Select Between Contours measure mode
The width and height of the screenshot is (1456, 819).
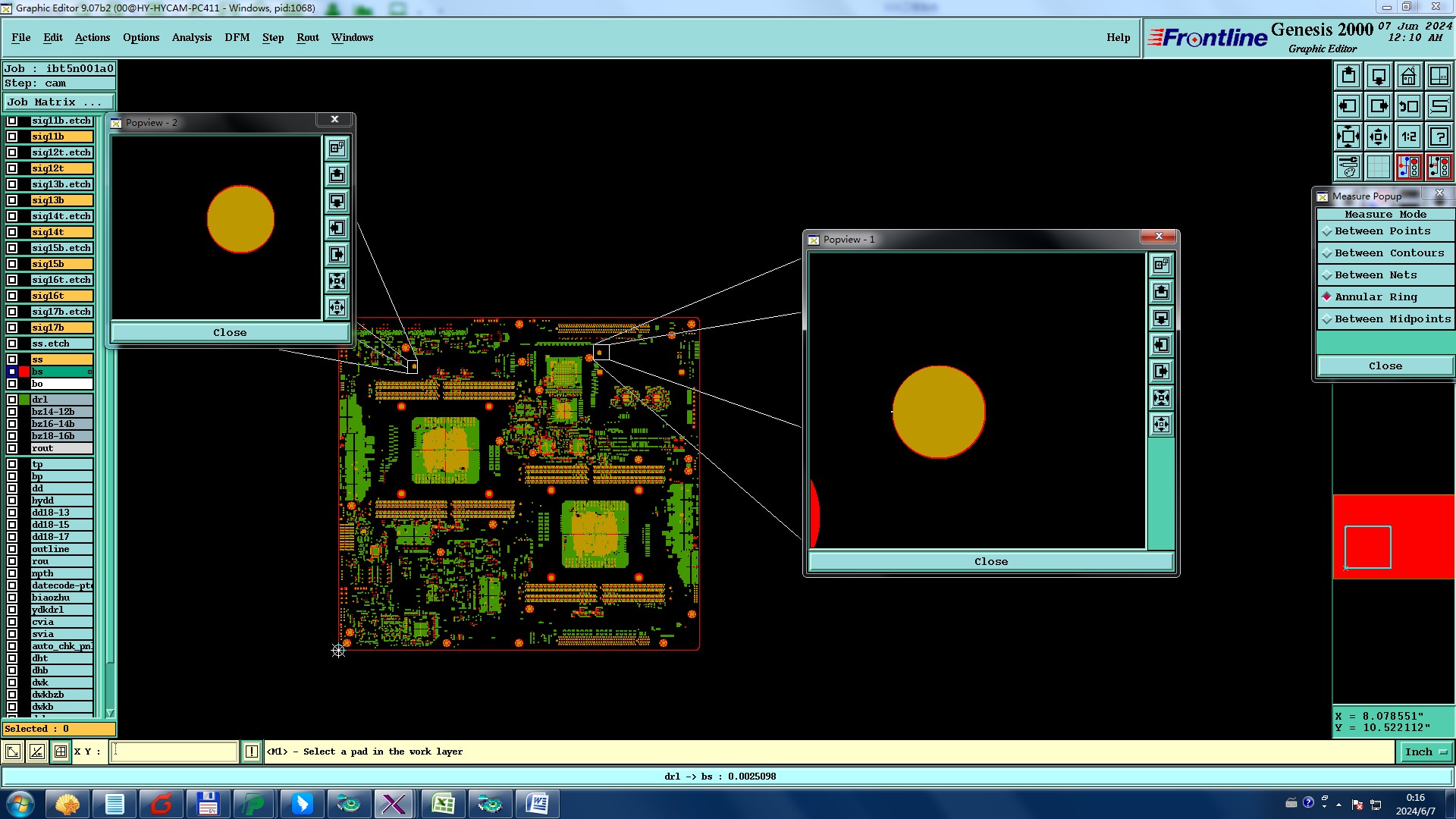[x=1389, y=253]
